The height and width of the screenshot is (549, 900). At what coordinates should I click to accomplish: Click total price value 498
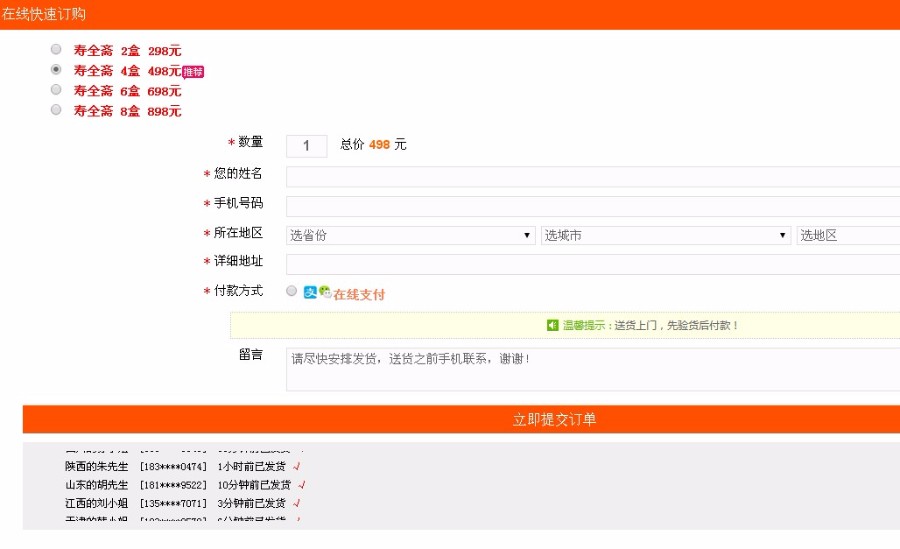pyautogui.click(x=379, y=145)
